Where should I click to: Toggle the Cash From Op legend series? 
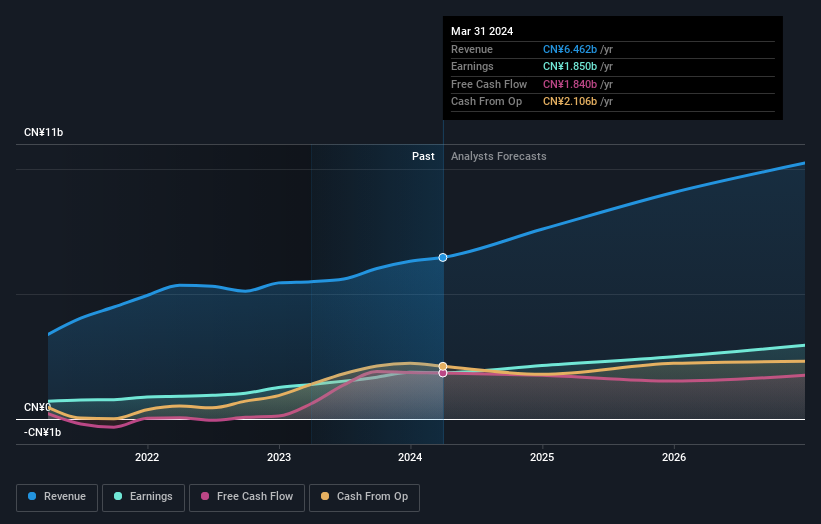click(x=364, y=497)
